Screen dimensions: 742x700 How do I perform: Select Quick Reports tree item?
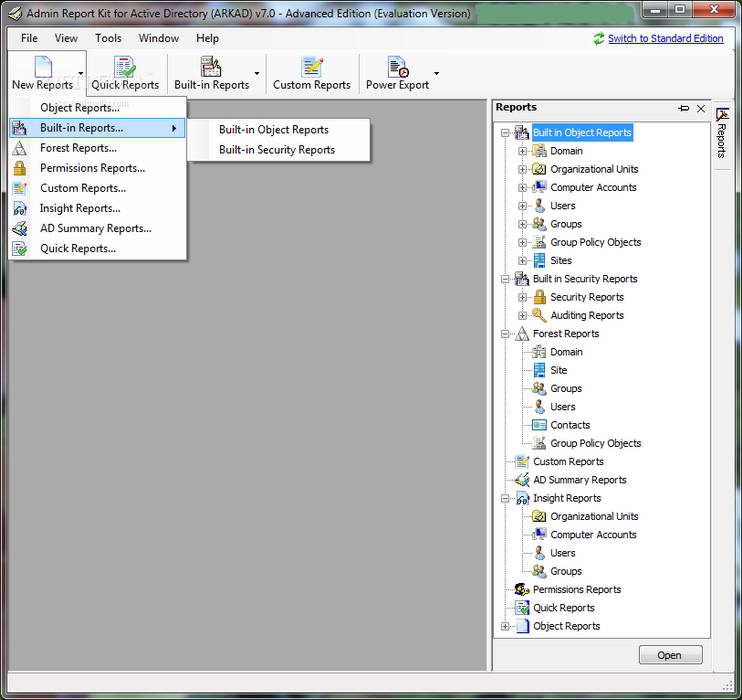(564, 608)
